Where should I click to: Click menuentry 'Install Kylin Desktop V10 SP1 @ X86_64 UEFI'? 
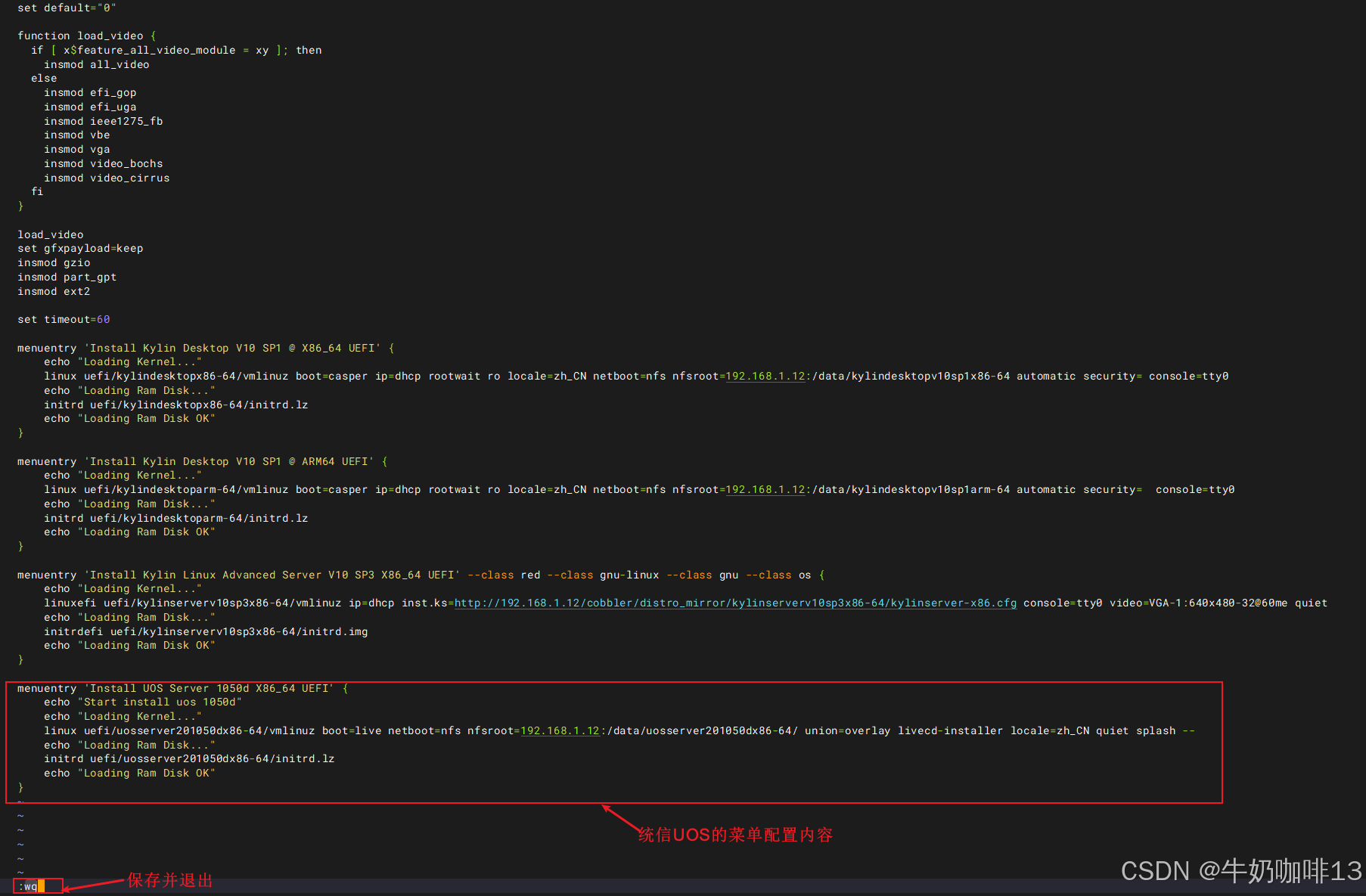coord(206,348)
